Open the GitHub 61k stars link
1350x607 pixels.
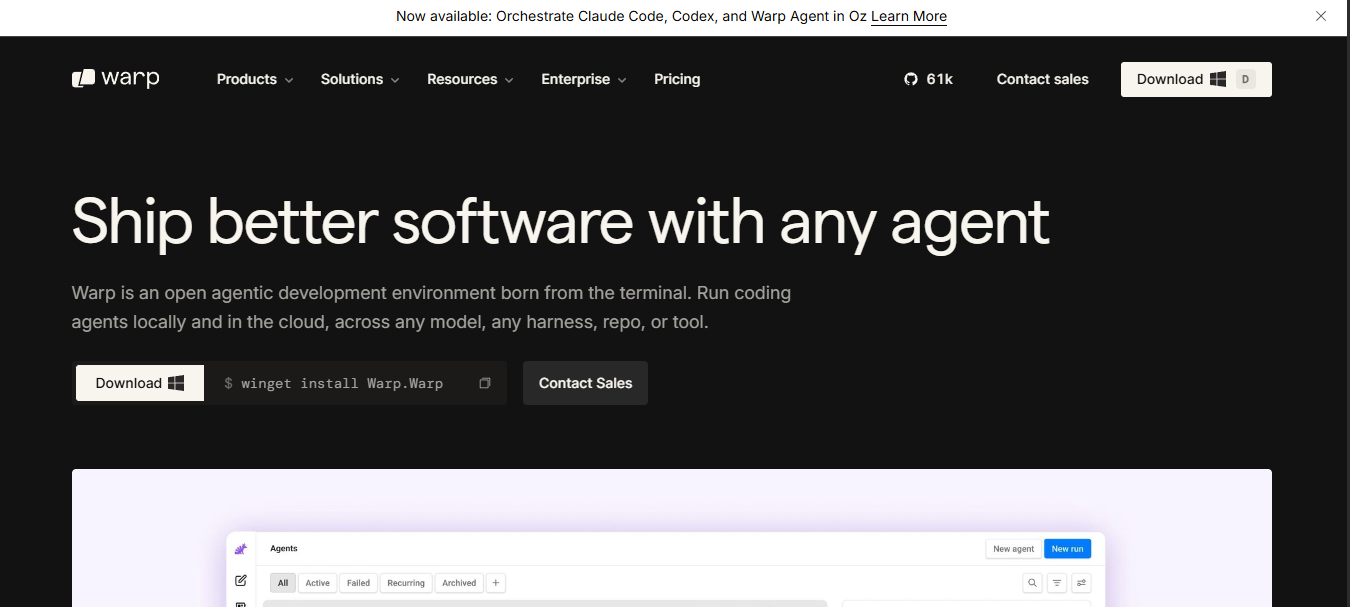(928, 79)
